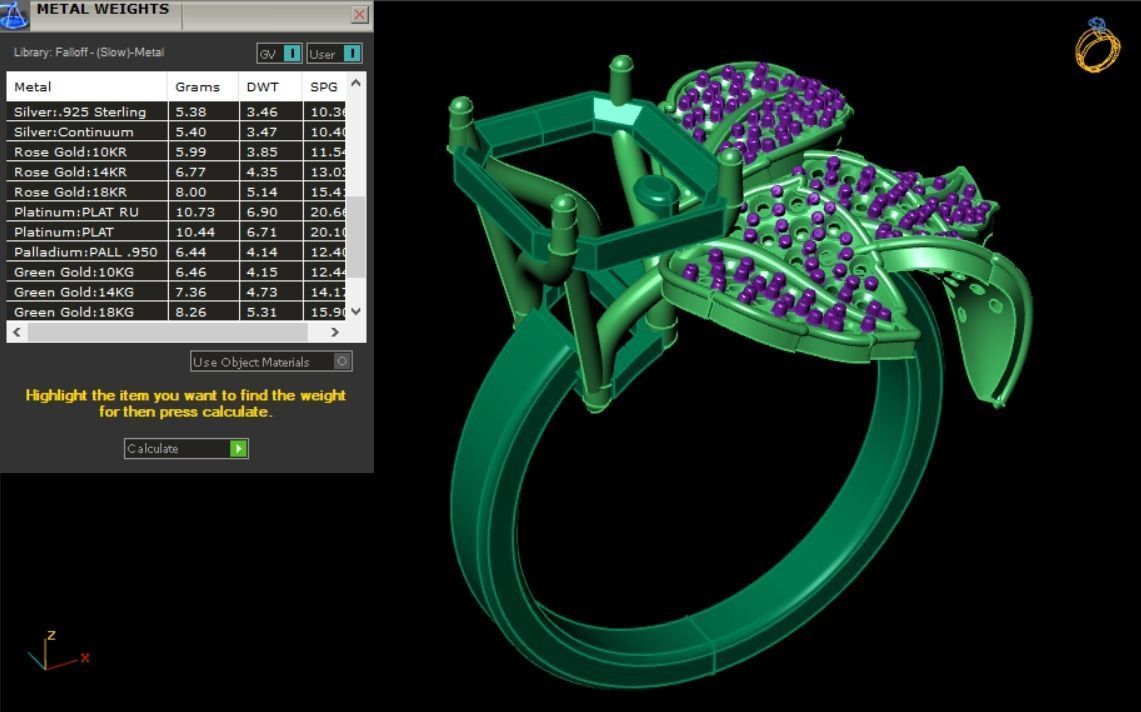Click the table scroll down arrow

356,312
